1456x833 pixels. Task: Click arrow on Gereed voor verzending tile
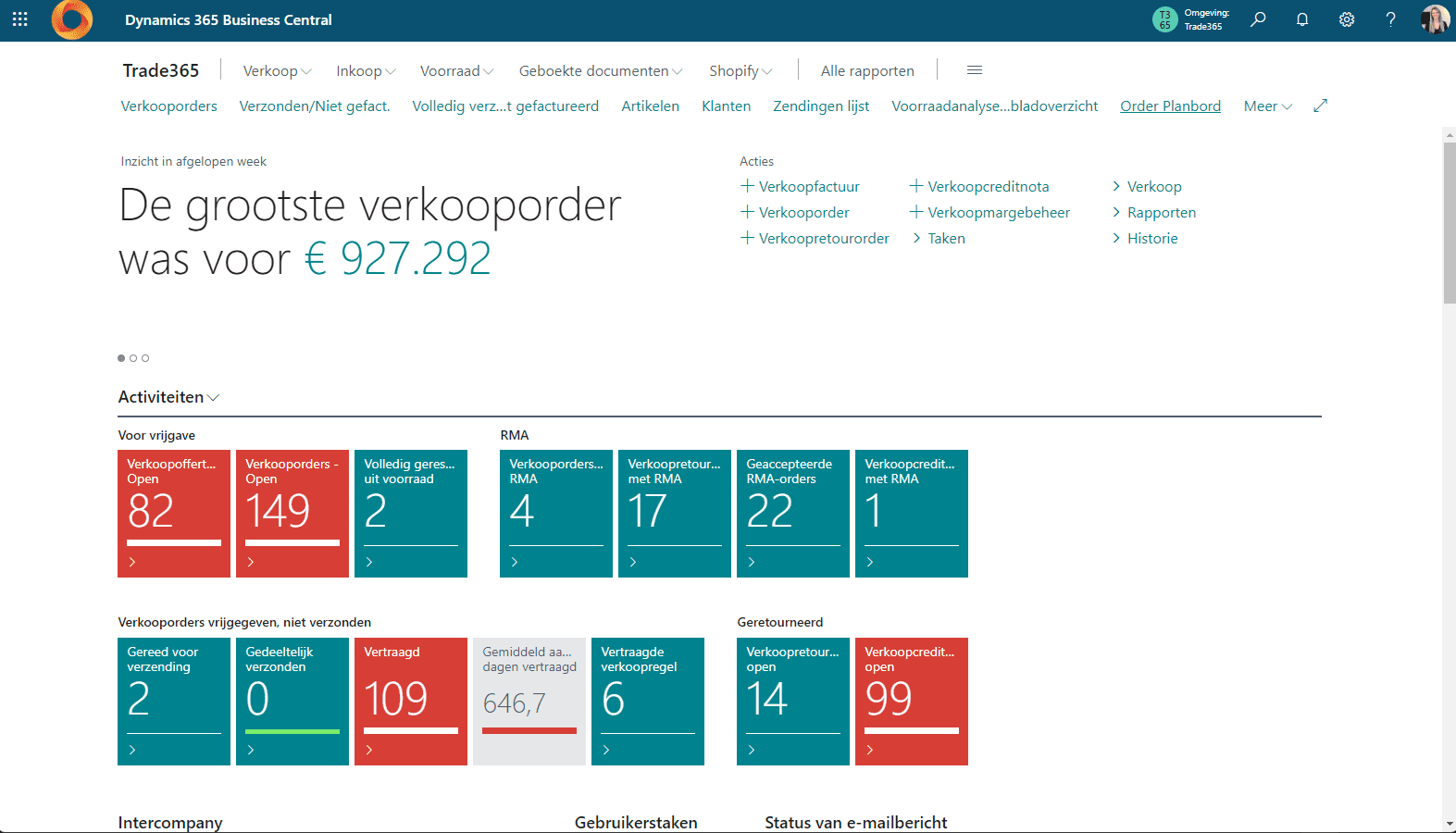point(132,750)
